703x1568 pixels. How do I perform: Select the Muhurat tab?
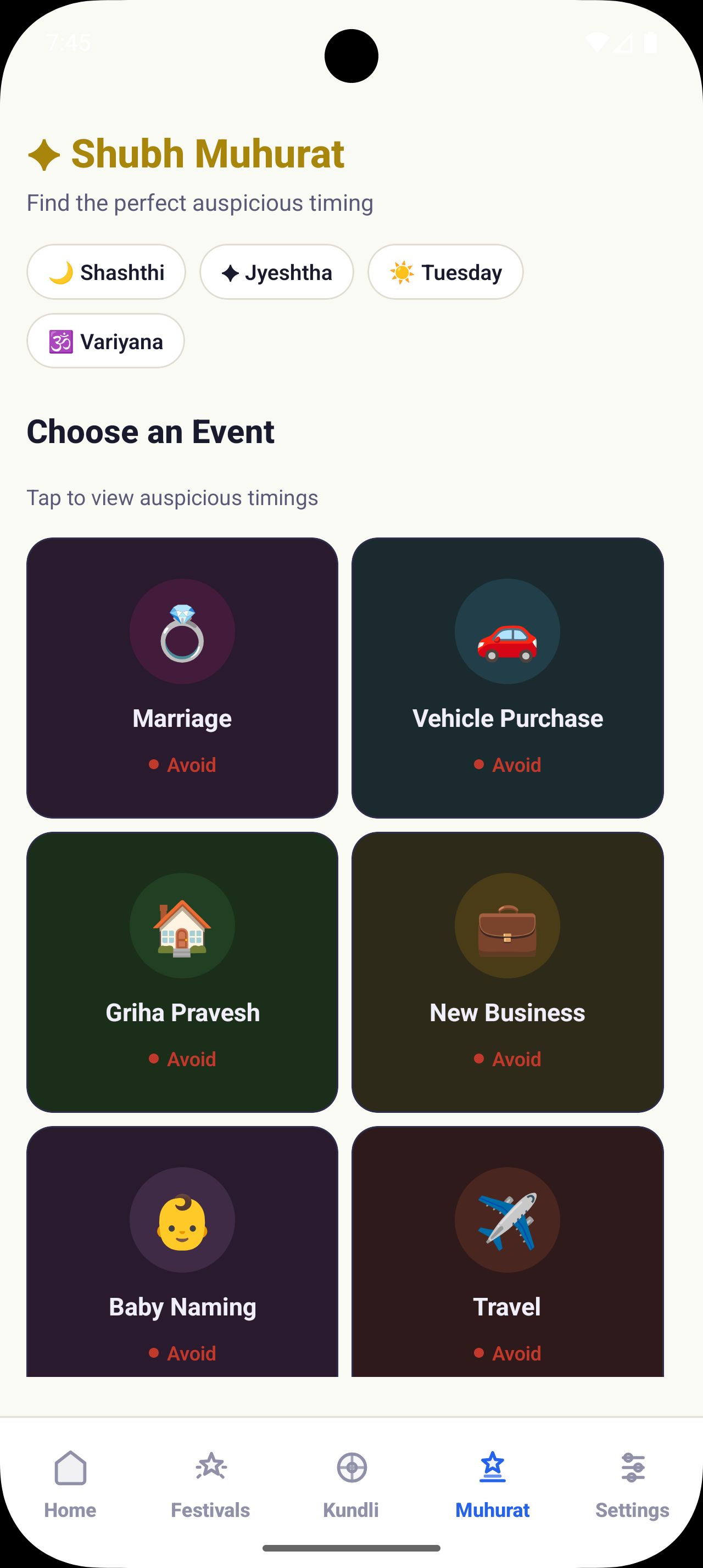point(493,1483)
